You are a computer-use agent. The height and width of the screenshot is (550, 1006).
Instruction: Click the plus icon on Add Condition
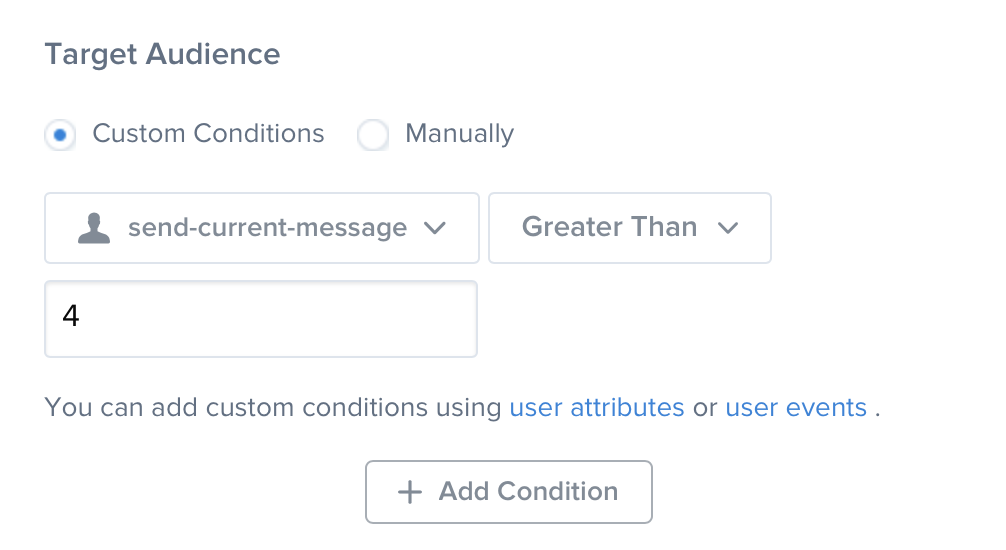pos(410,492)
